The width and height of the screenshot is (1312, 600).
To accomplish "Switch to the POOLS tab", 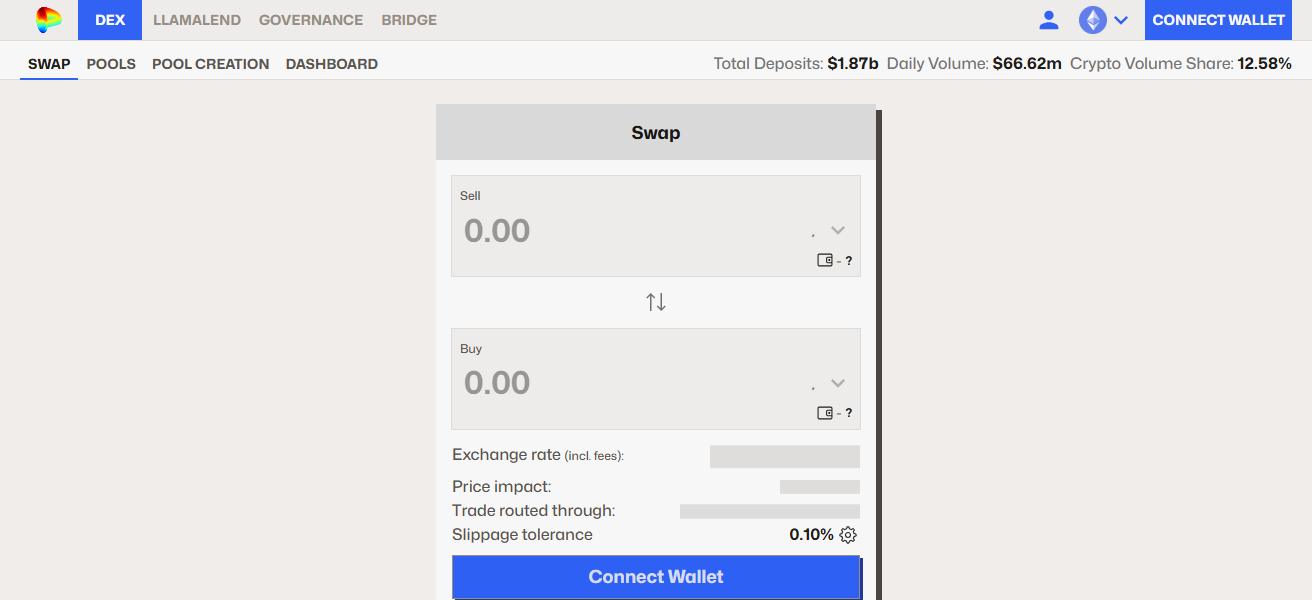I will (x=111, y=63).
